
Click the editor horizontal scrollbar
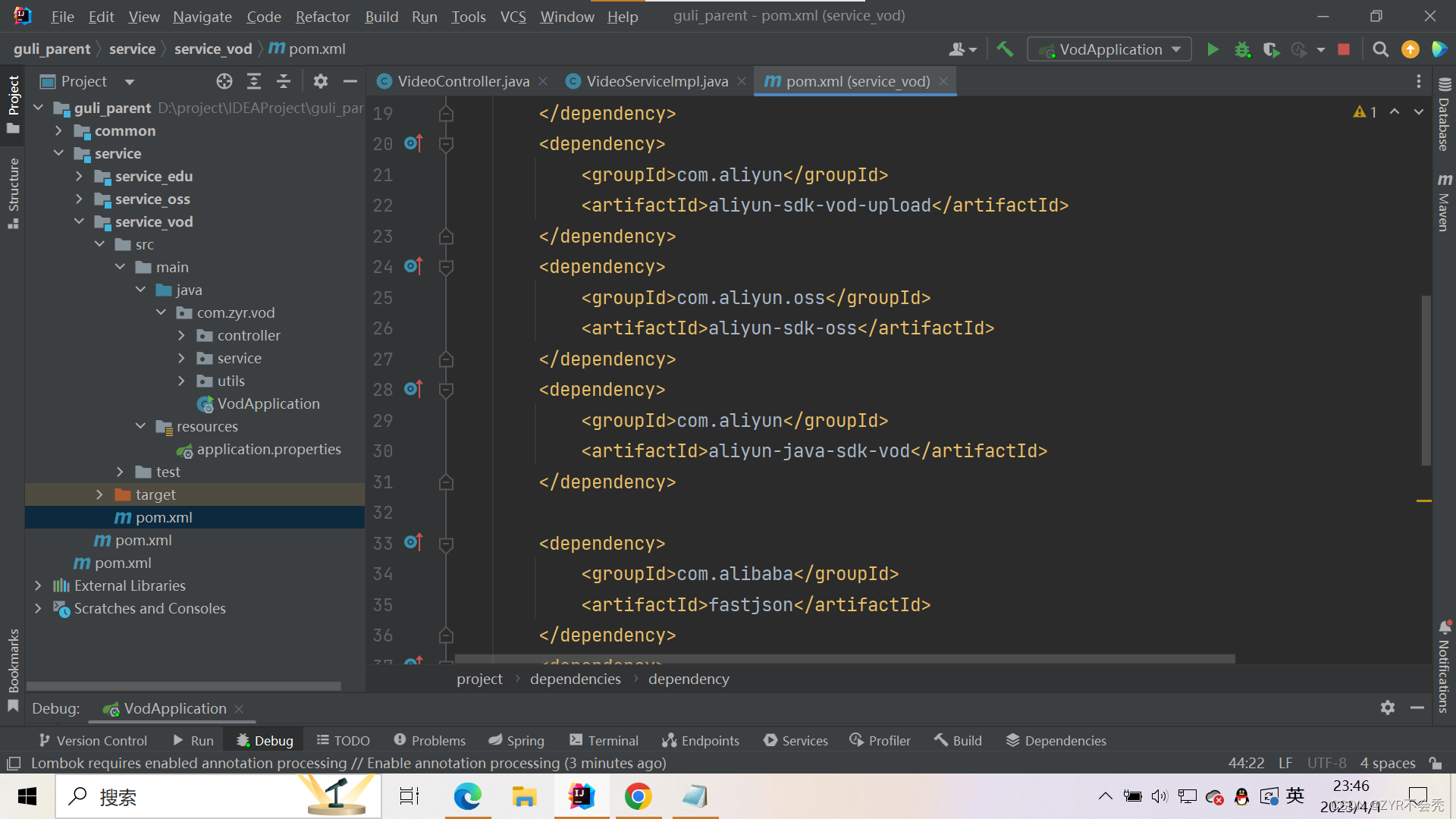(844, 658)
